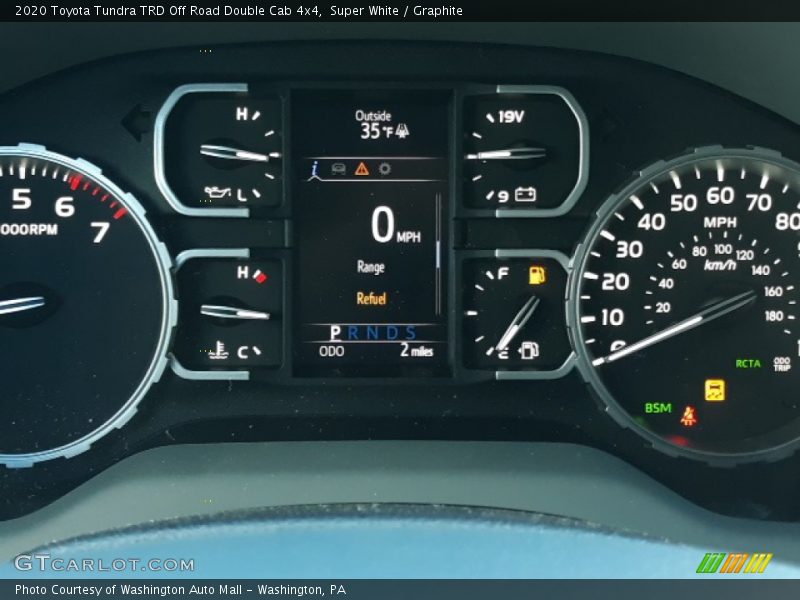Click the oil pressure oil-can icon
Image resolution: width=800 pixels, height=600 pixels.
pos(217,193)
